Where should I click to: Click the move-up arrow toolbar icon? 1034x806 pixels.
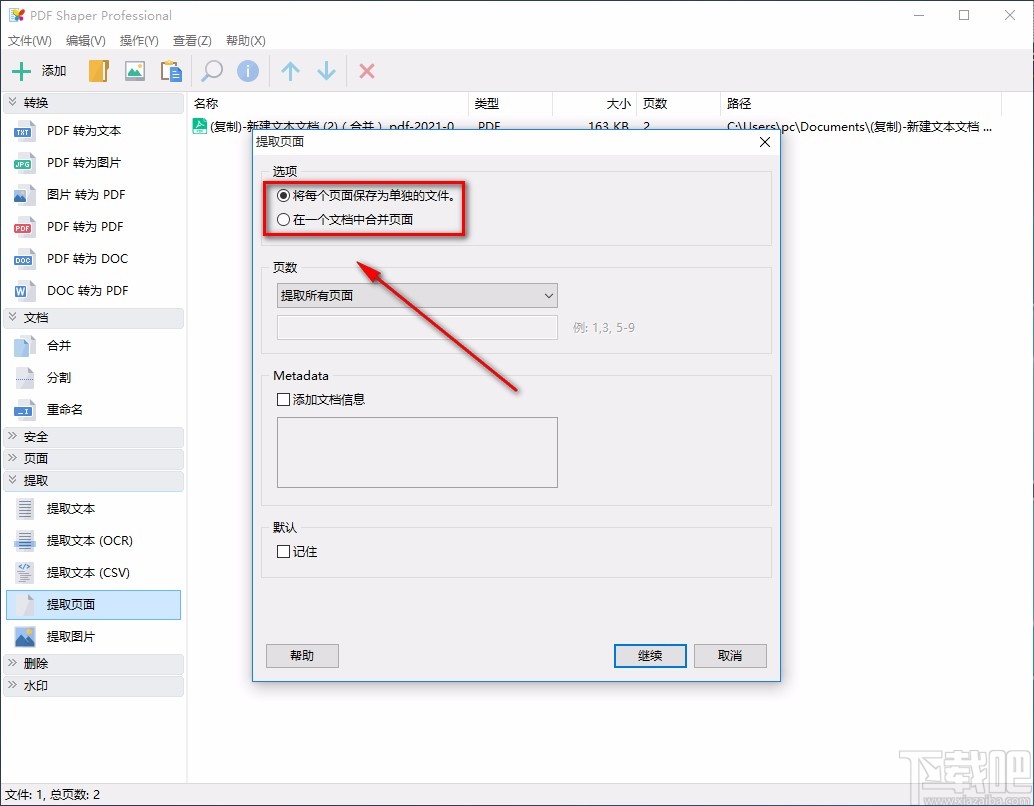(289, 70)
